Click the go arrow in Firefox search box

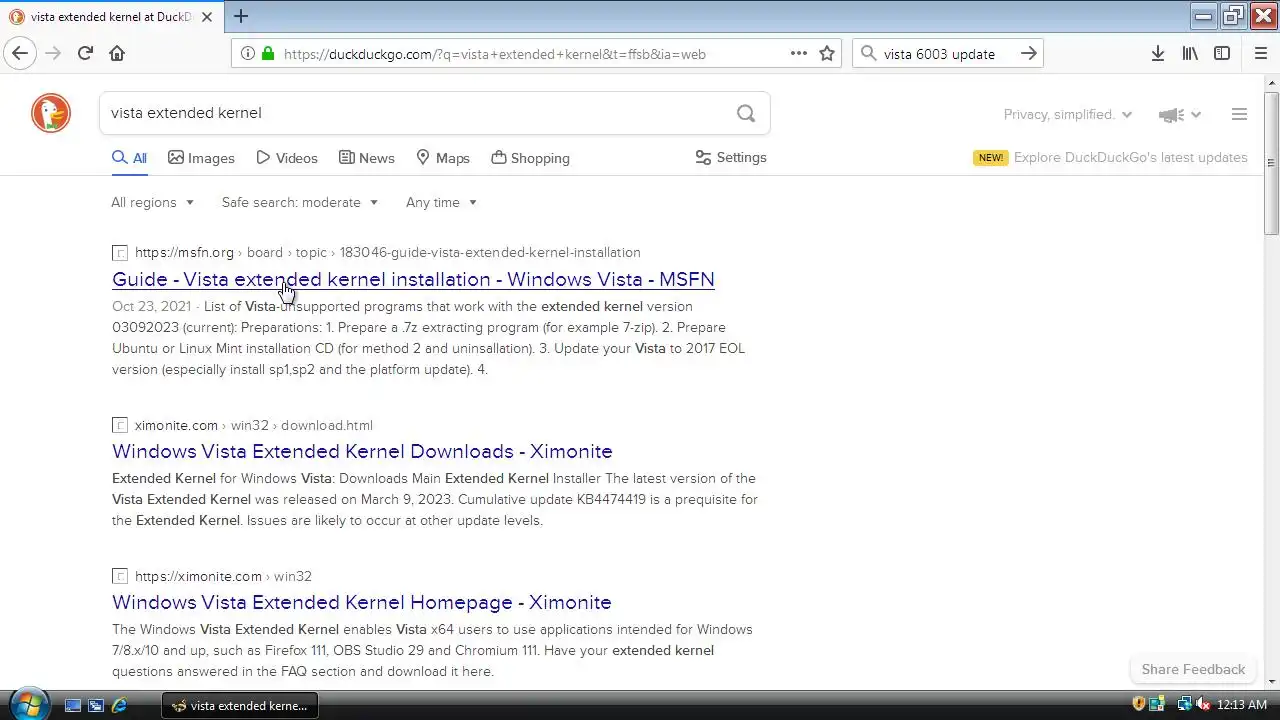click(1028, 54)
